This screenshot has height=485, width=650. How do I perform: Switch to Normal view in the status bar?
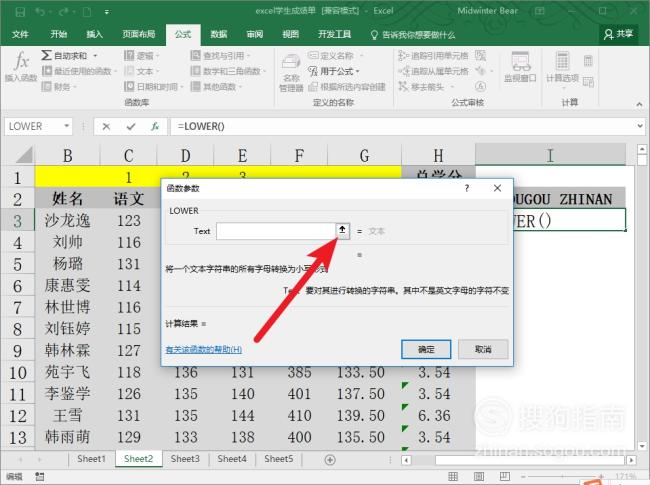(x=453, y=476)
